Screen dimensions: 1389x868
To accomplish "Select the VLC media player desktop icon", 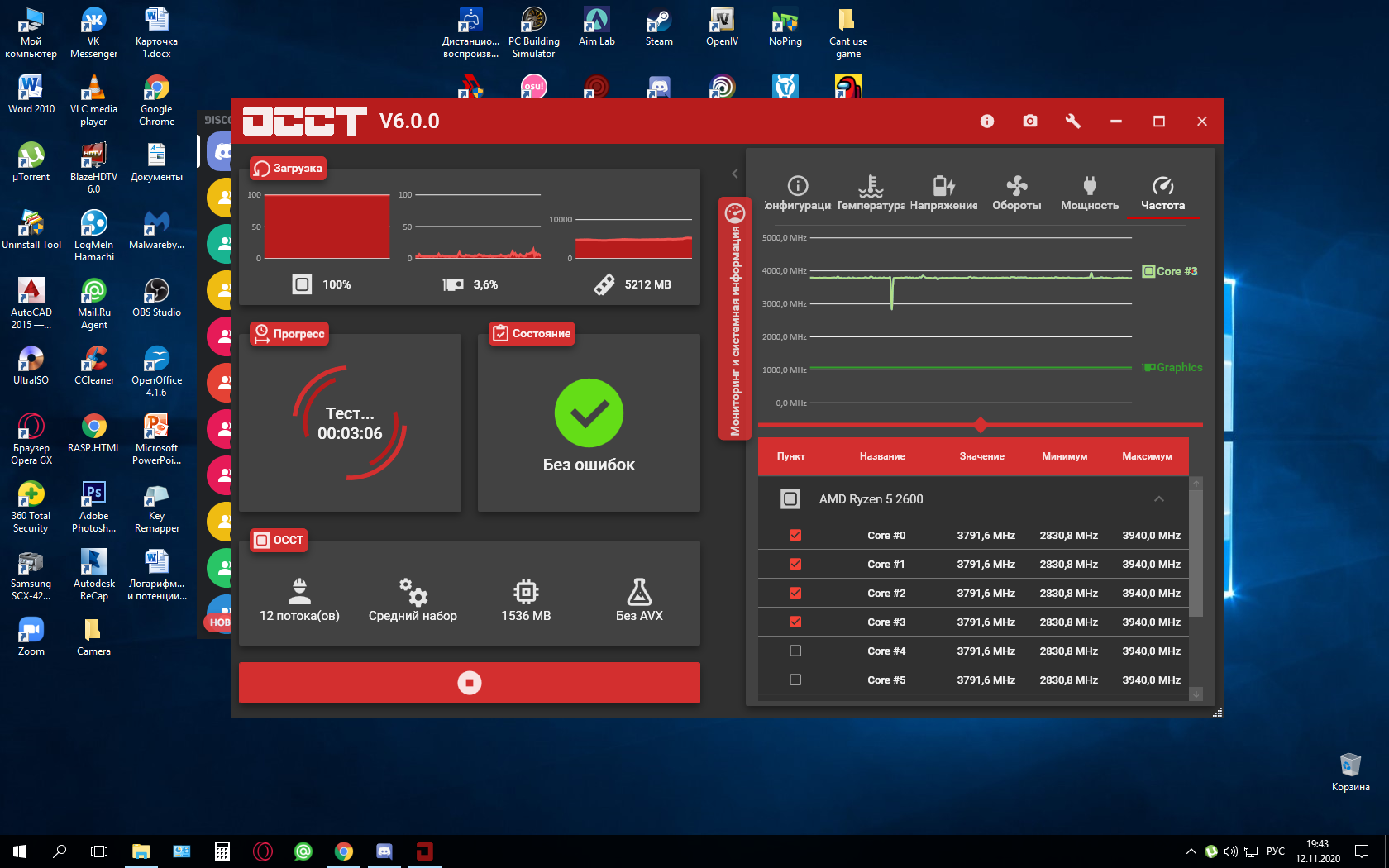I will pyautogui.click(x=93, y=100).
